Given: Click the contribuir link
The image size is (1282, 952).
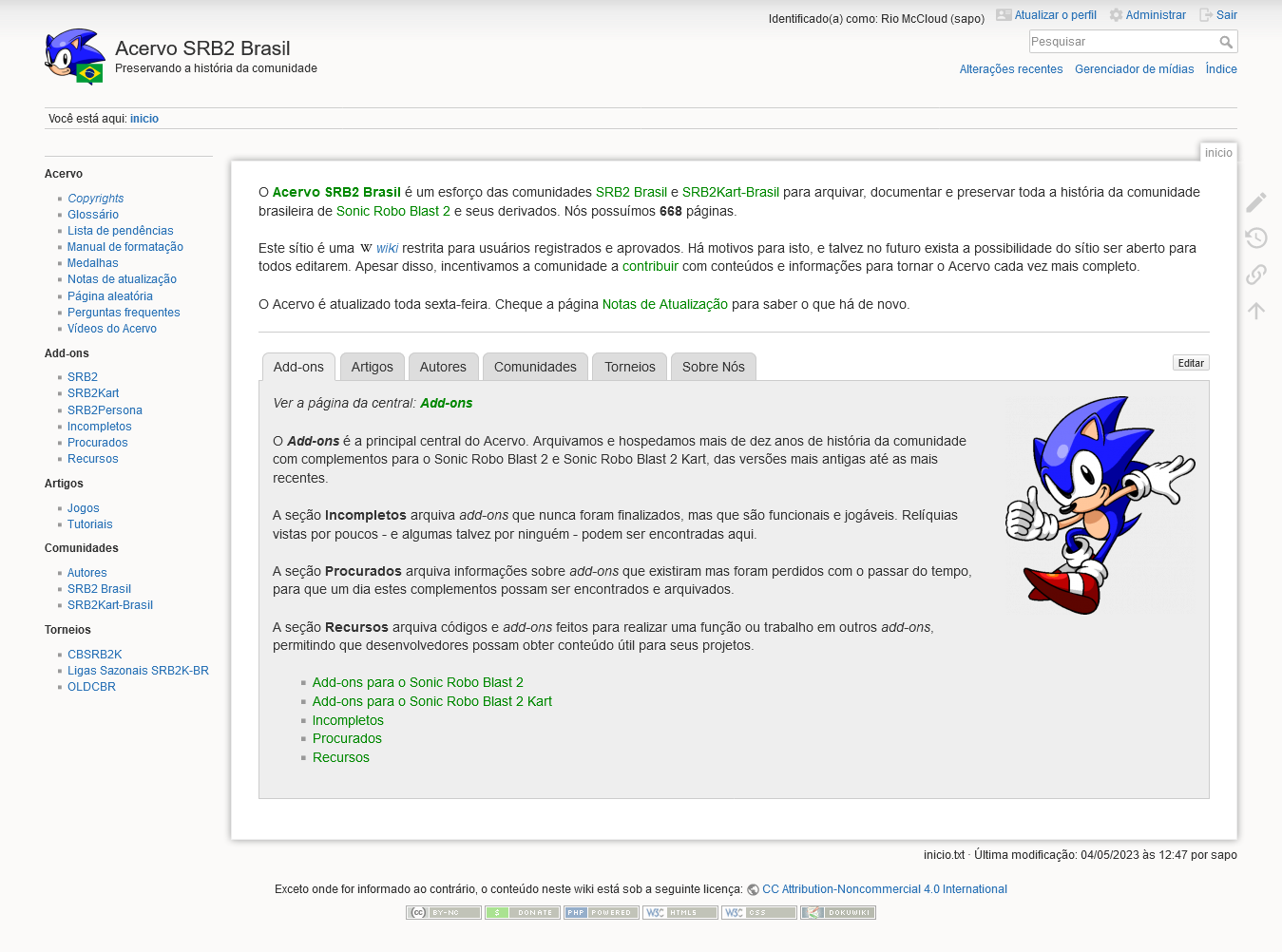Looking at the screenshot, I should click(650, 266).
